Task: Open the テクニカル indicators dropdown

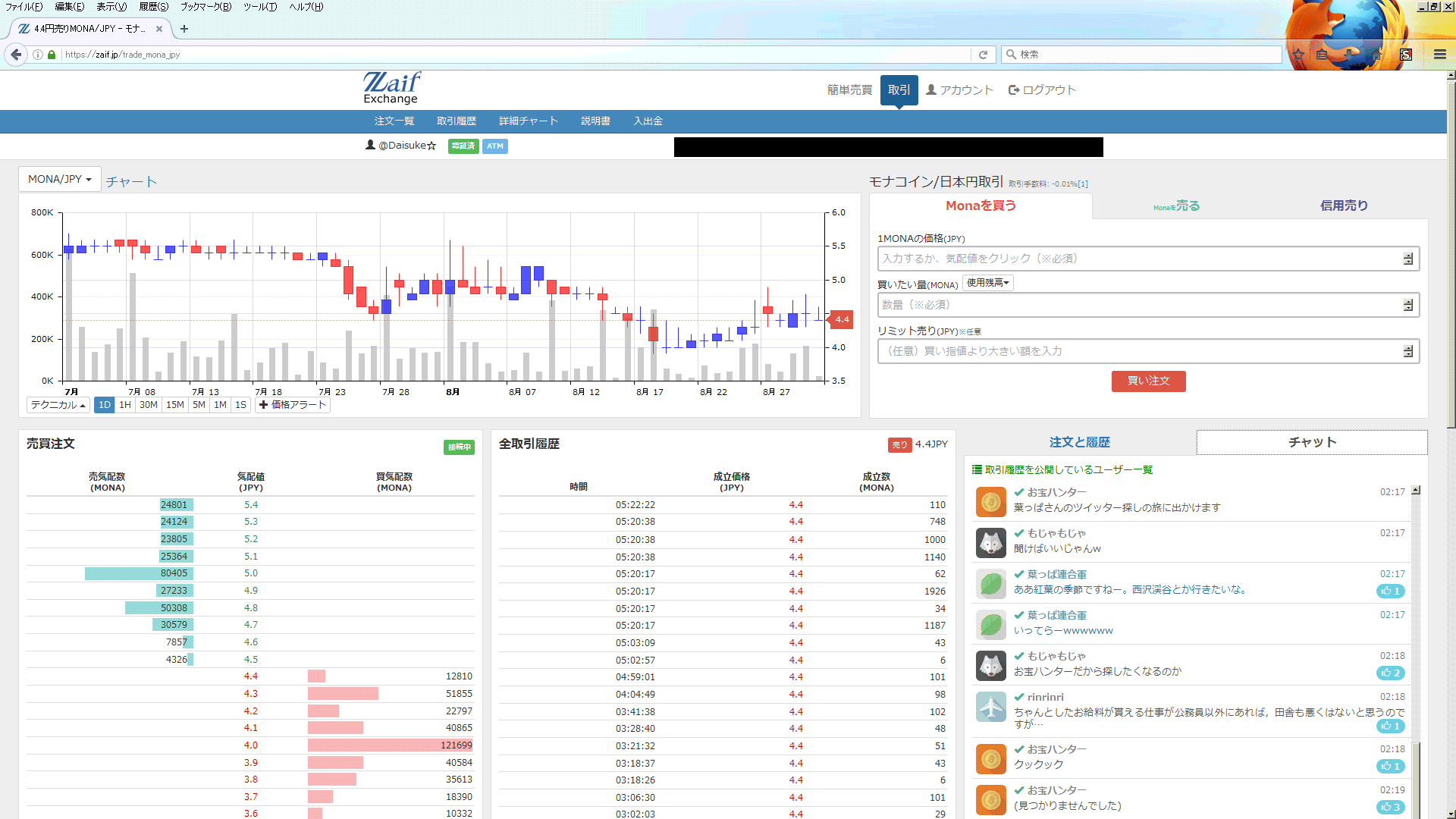Action: pyautogui.click(x=58, y=405)
